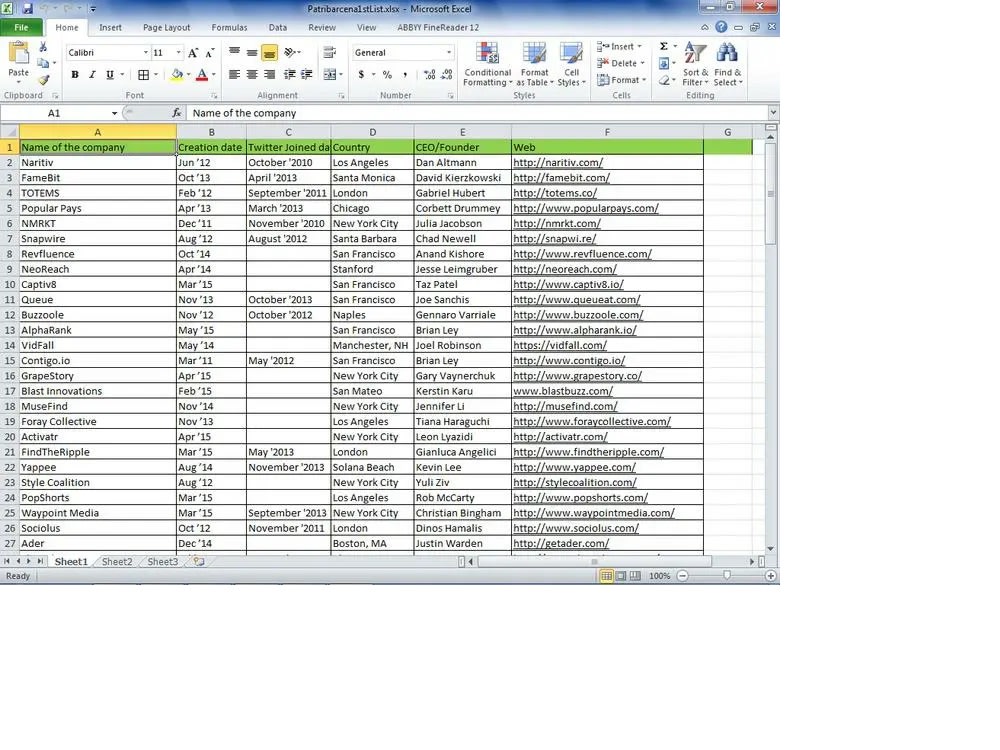Click the Cut scissors icon
Screen dimensions: 1000x750
43,47
